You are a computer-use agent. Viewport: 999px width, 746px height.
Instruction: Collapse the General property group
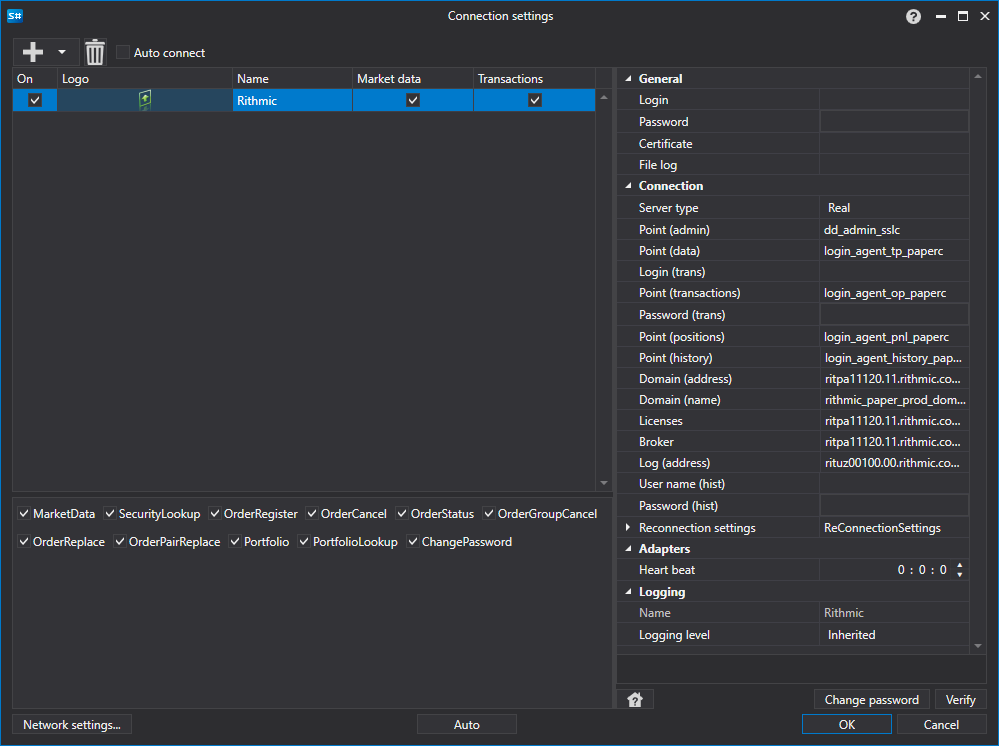coord(628,79)
